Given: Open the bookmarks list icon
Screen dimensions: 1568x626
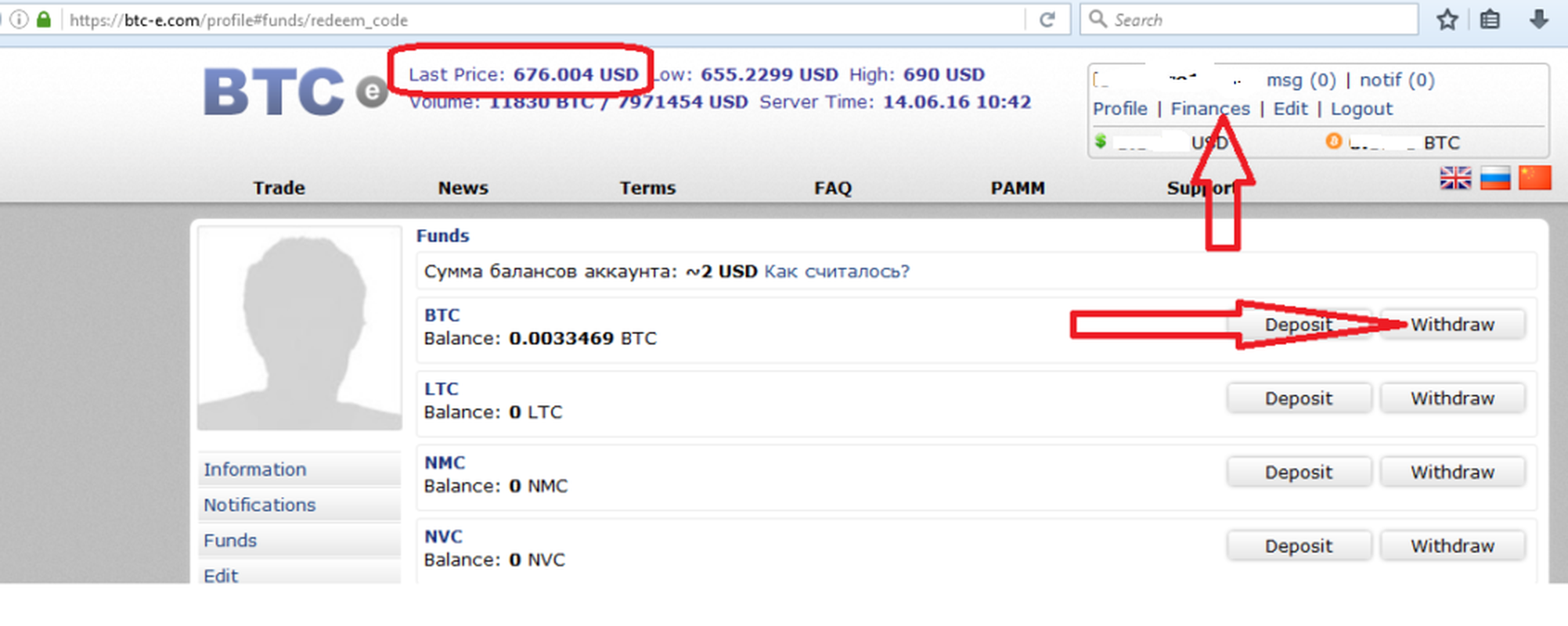Looking at the screenshot, I should coord(1491,20).
